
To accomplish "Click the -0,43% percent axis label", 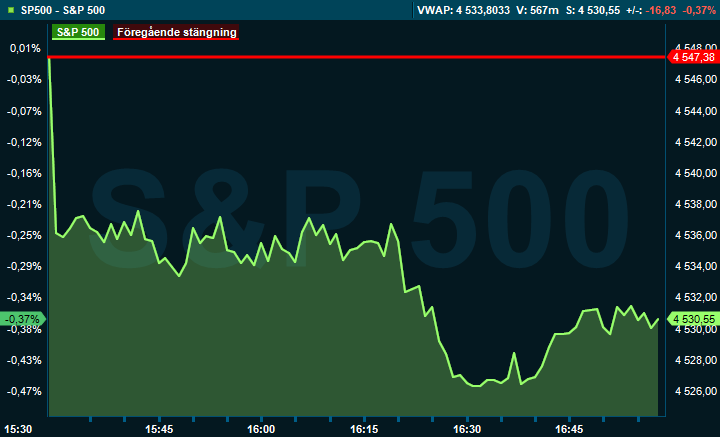I will point(24,360).
